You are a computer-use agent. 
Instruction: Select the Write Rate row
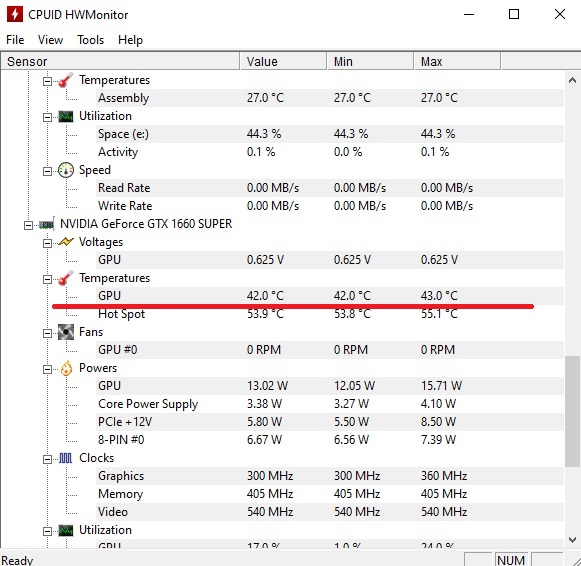point(330,206)
